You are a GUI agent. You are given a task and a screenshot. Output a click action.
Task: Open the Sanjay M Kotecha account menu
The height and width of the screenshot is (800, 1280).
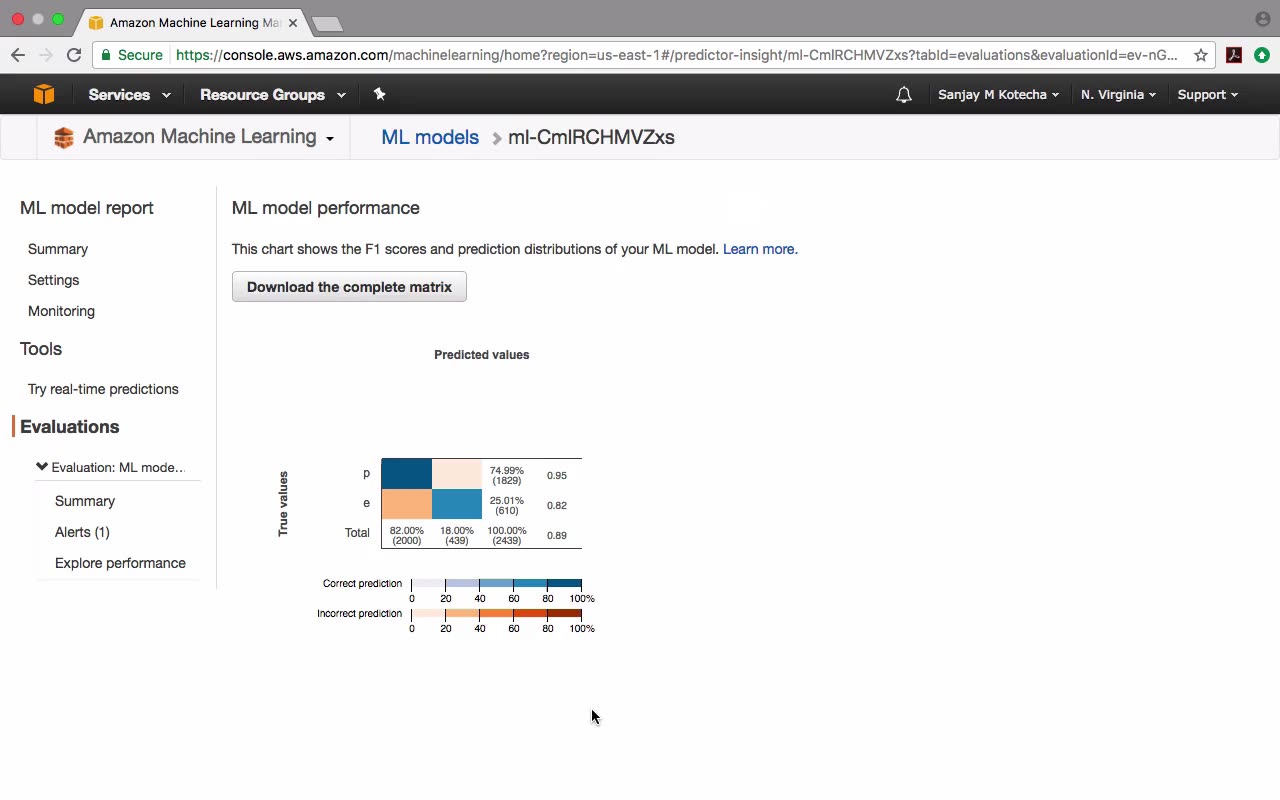click(x=998, y=95)
